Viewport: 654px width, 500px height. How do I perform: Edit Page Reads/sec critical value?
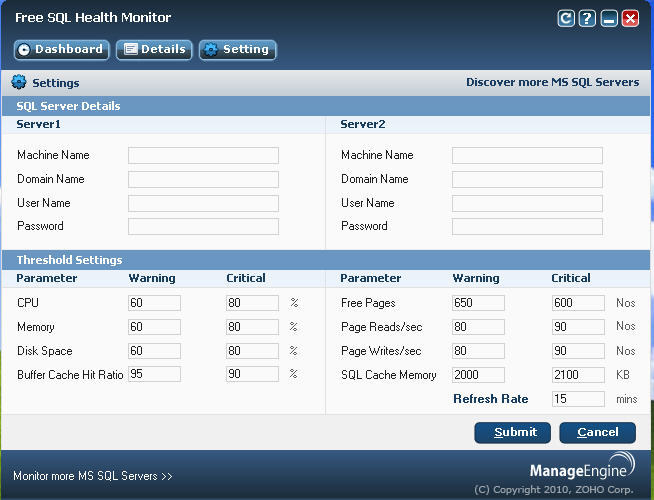click(578, 327)
